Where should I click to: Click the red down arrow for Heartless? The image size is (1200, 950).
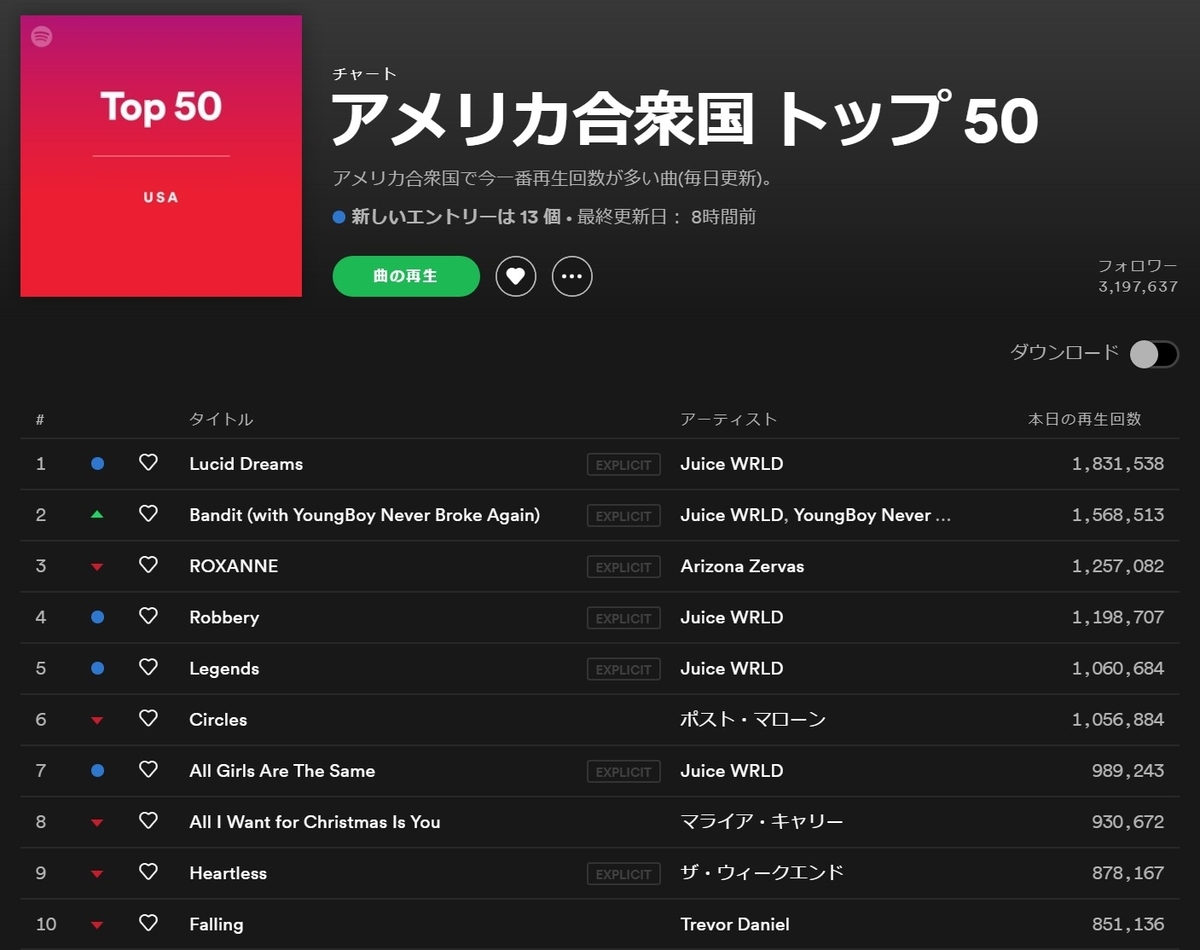pyautogui.click(x=97, y=874)
